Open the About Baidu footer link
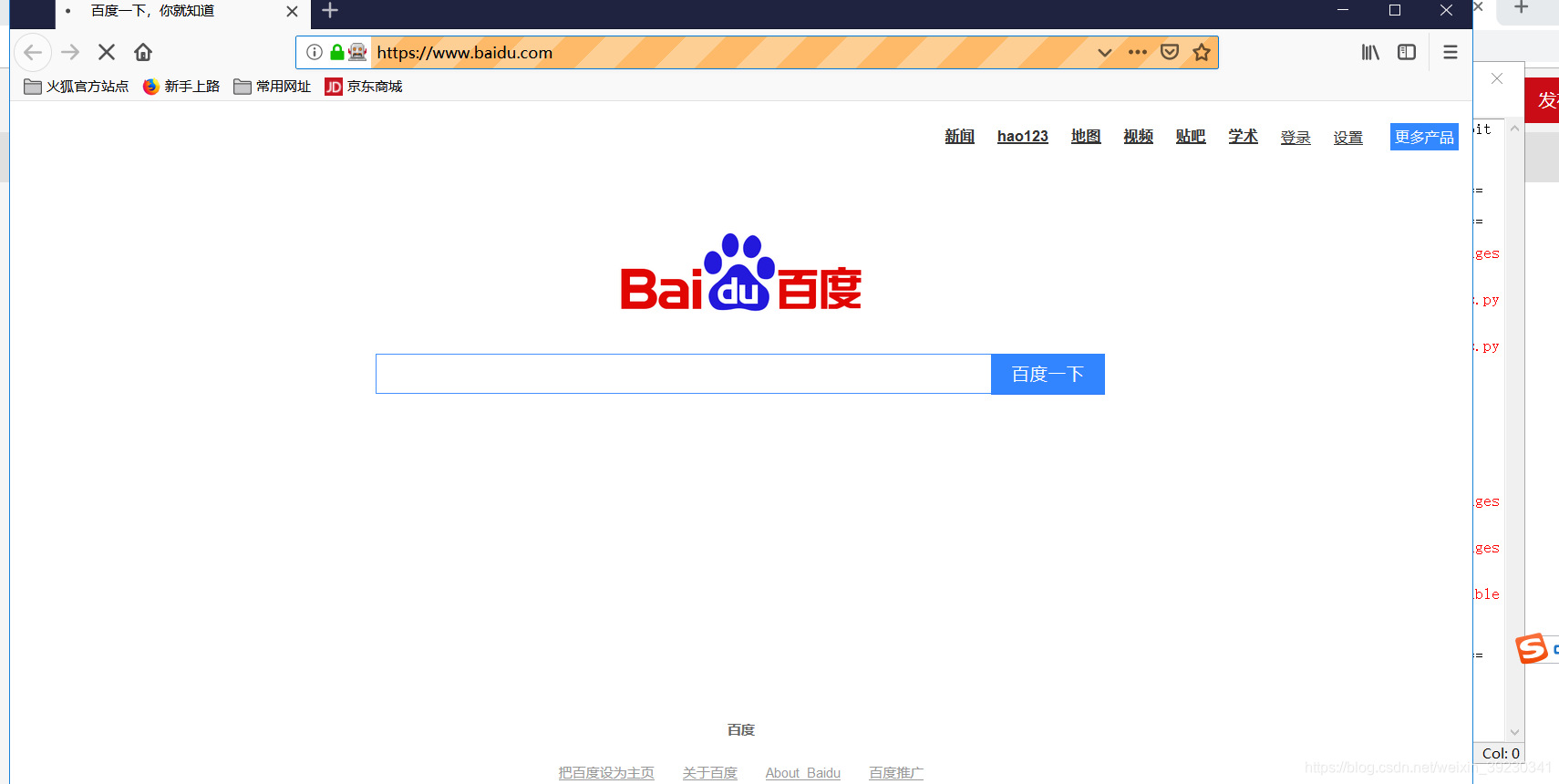This screenshot has height=784, width=1559. 803,773
